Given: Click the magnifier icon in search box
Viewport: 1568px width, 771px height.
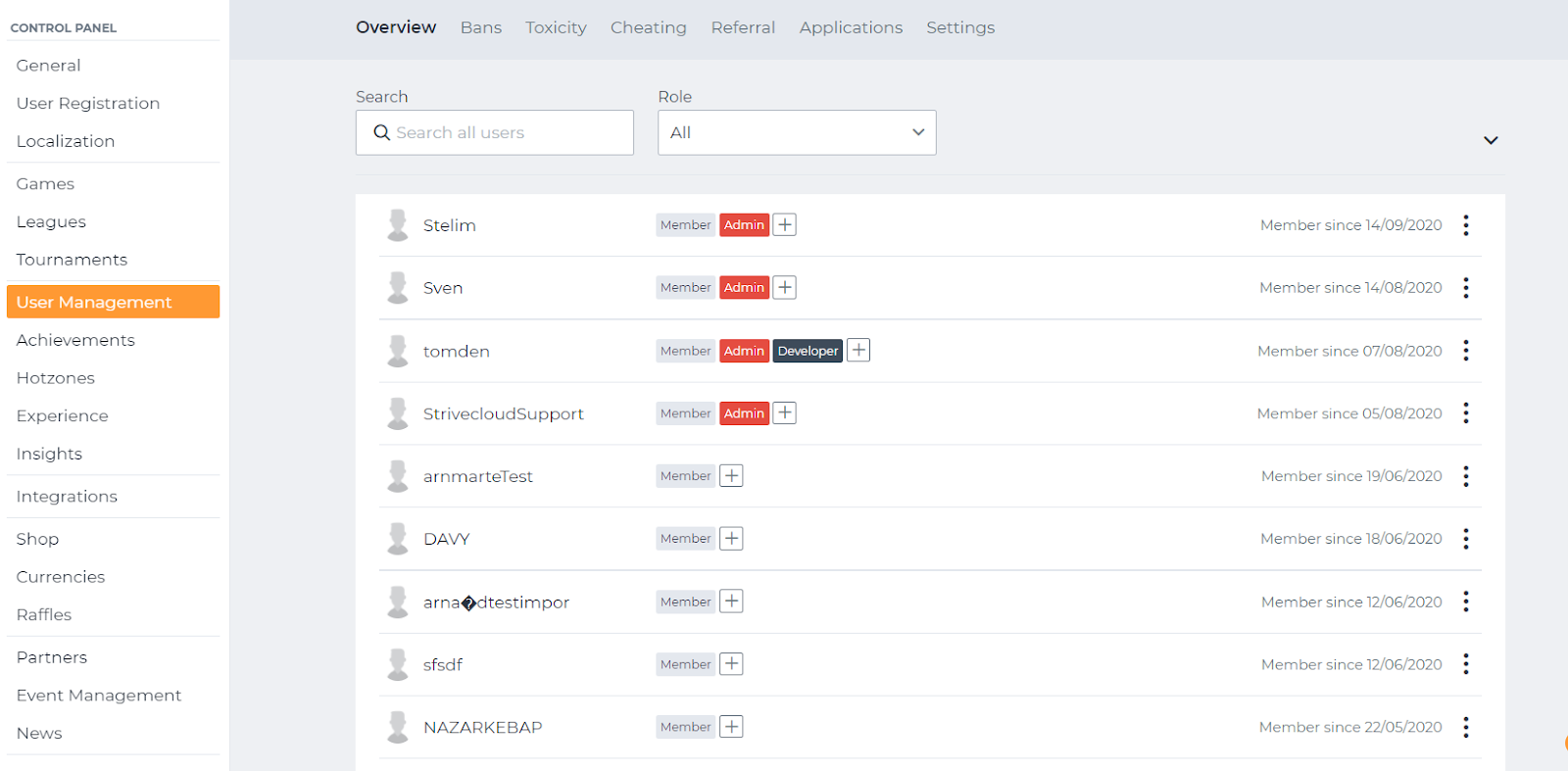Looking at the screenshot, I should (382, 132).
